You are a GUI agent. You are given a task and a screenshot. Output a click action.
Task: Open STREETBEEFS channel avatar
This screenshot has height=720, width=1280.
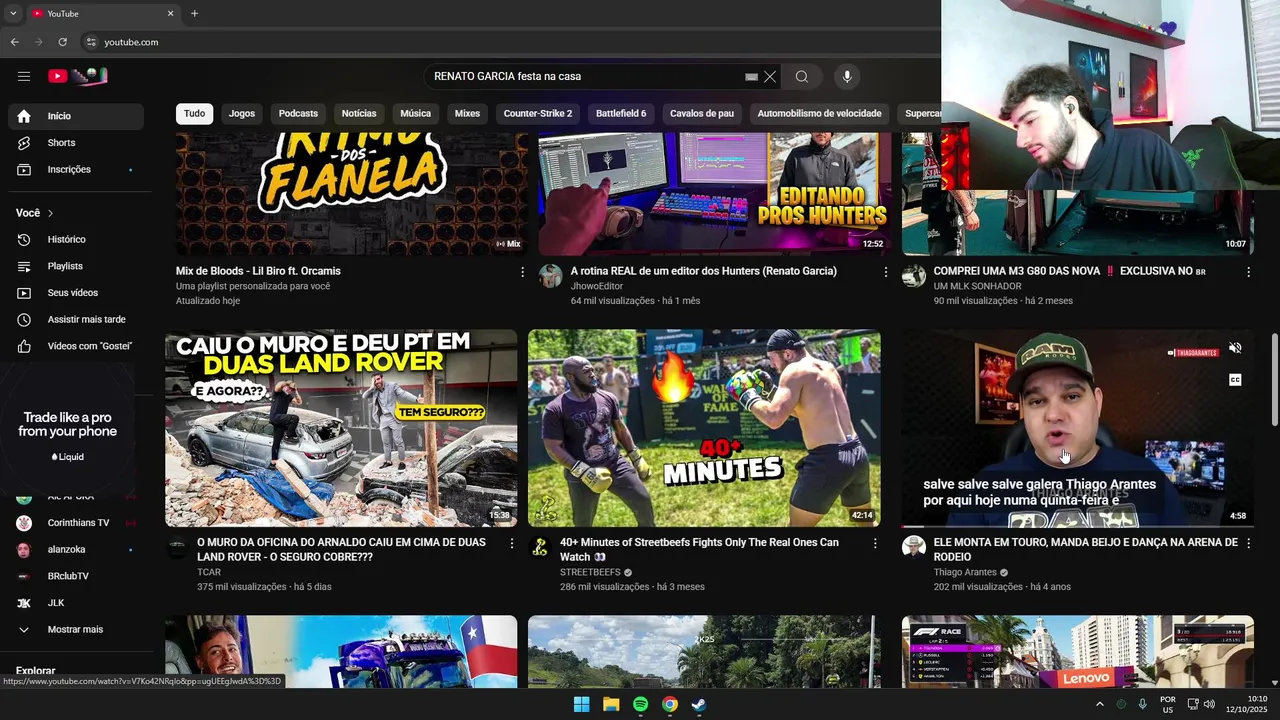[540, 547]
